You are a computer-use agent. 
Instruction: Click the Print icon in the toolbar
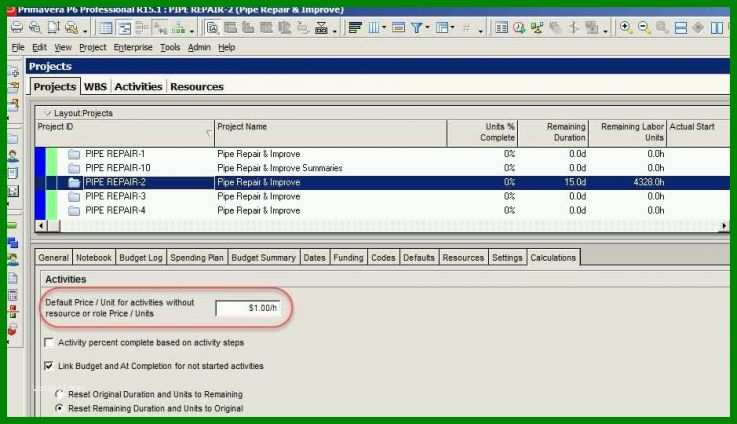[x=17, y=27]
